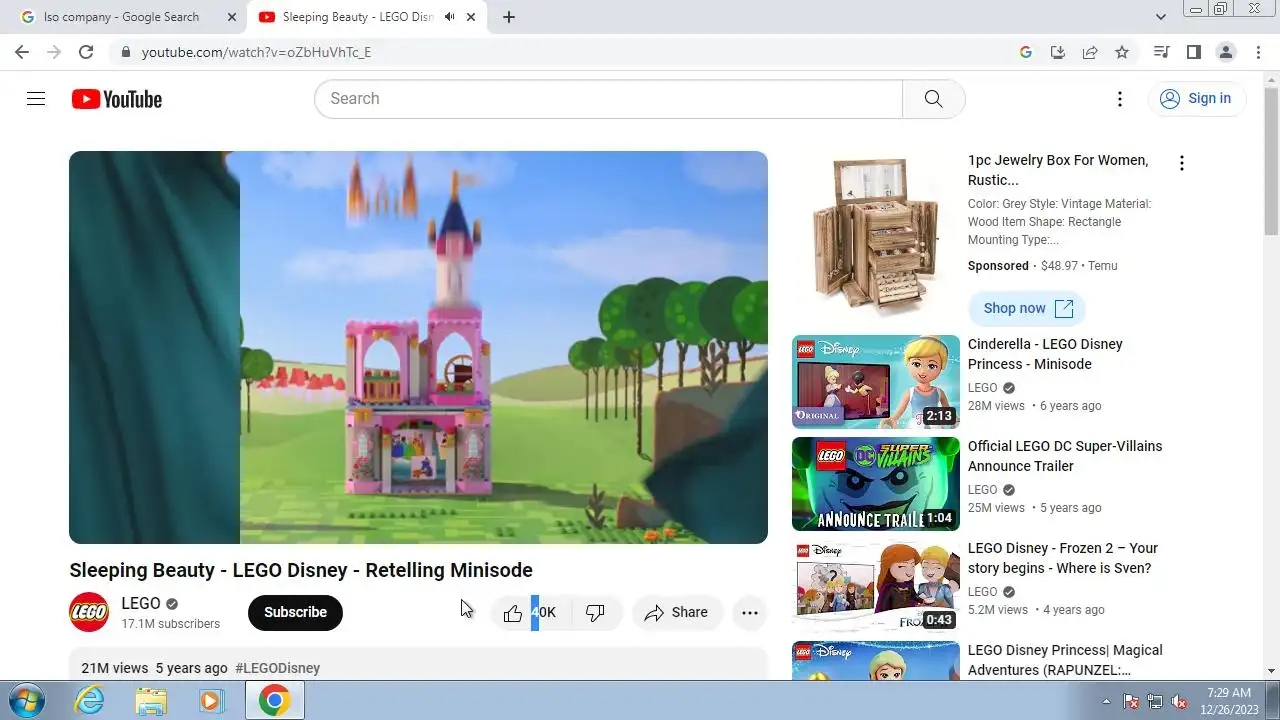
Task: Dislike the video with thumbs-down icon
Action: (x=595, y=613)
